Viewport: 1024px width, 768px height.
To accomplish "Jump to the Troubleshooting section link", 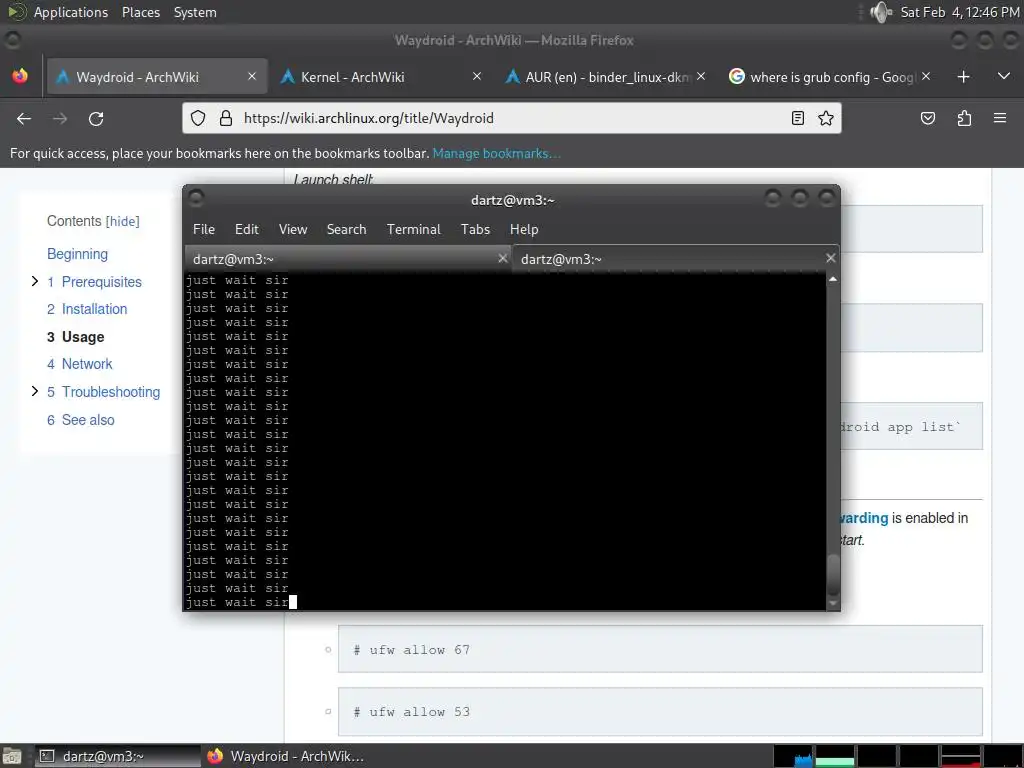I will point(103,392).
